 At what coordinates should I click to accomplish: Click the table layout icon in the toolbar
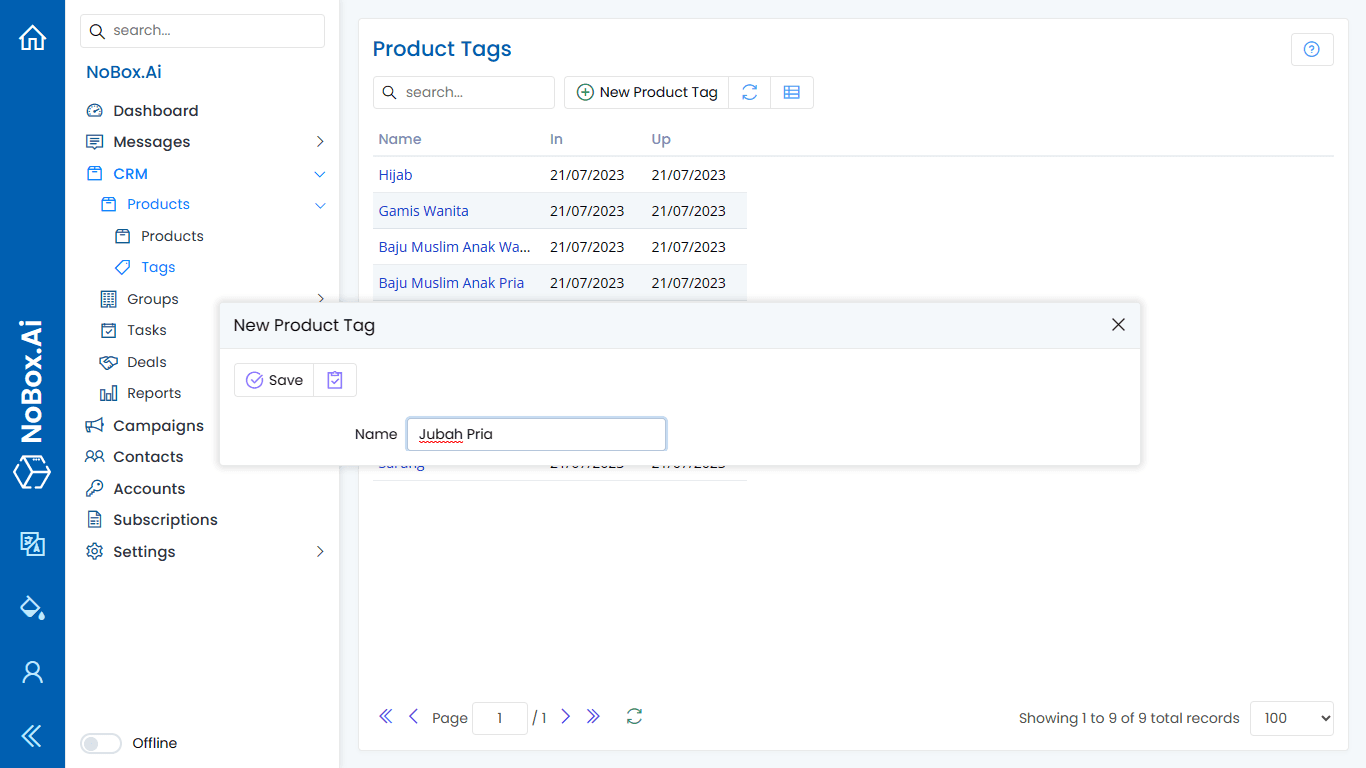792,92
